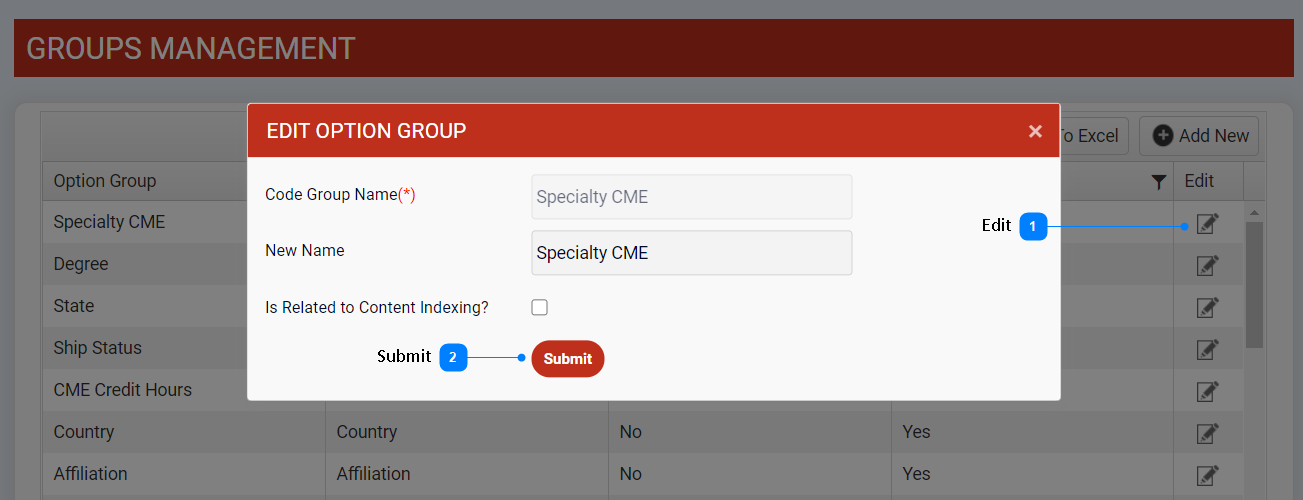
Task: Click the grid's vertical scrollbar thumb
Action: pos(1254,285)
